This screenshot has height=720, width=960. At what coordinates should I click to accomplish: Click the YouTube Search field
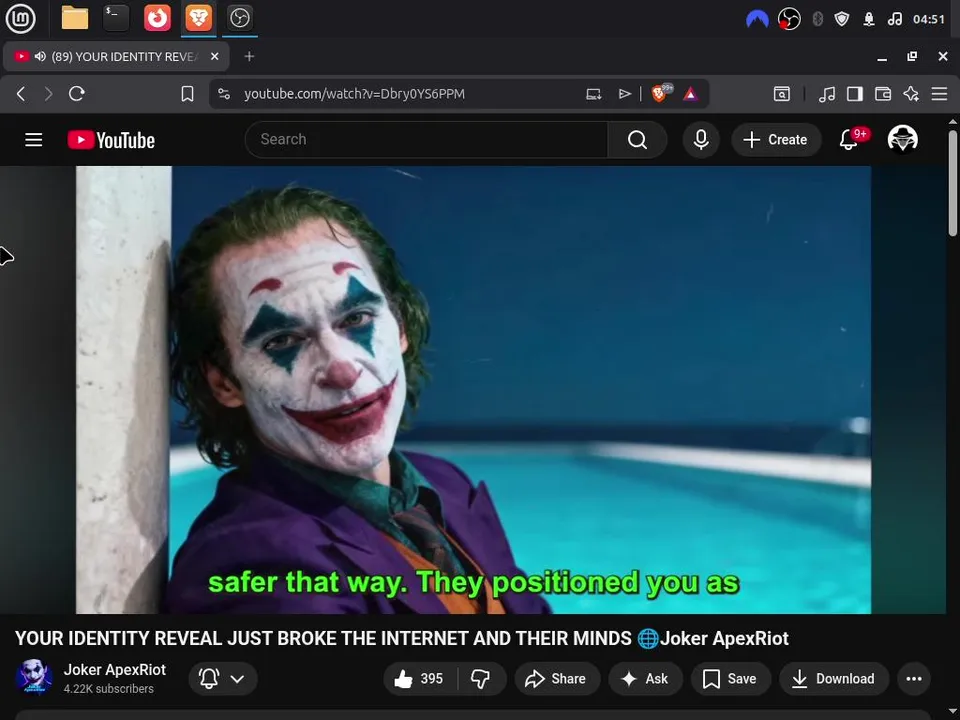tap(427, 140)
